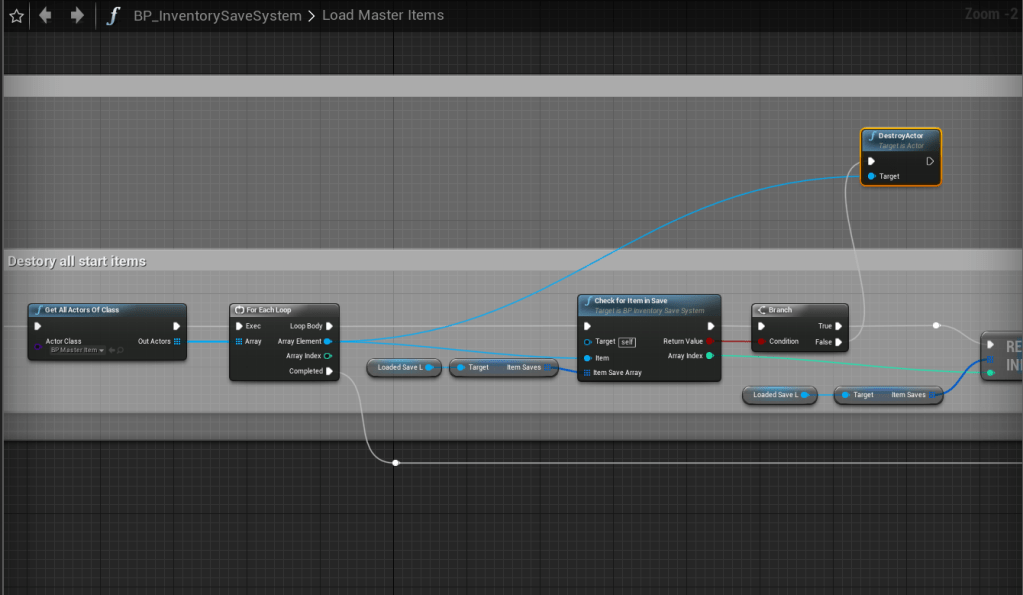The image size is (1023, 595).
Task: Click output exec pin on DestroyActor
Action: point(930,161)
